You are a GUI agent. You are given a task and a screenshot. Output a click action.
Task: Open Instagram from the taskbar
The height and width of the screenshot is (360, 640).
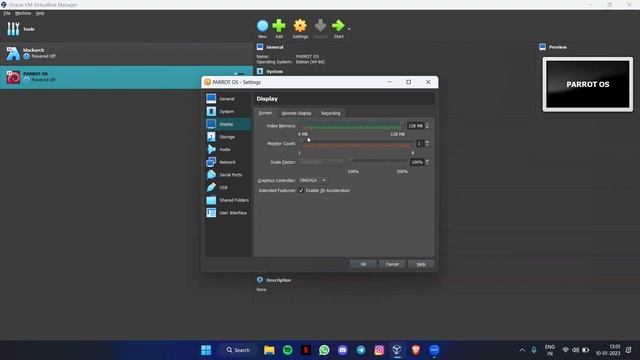[379, 350]
